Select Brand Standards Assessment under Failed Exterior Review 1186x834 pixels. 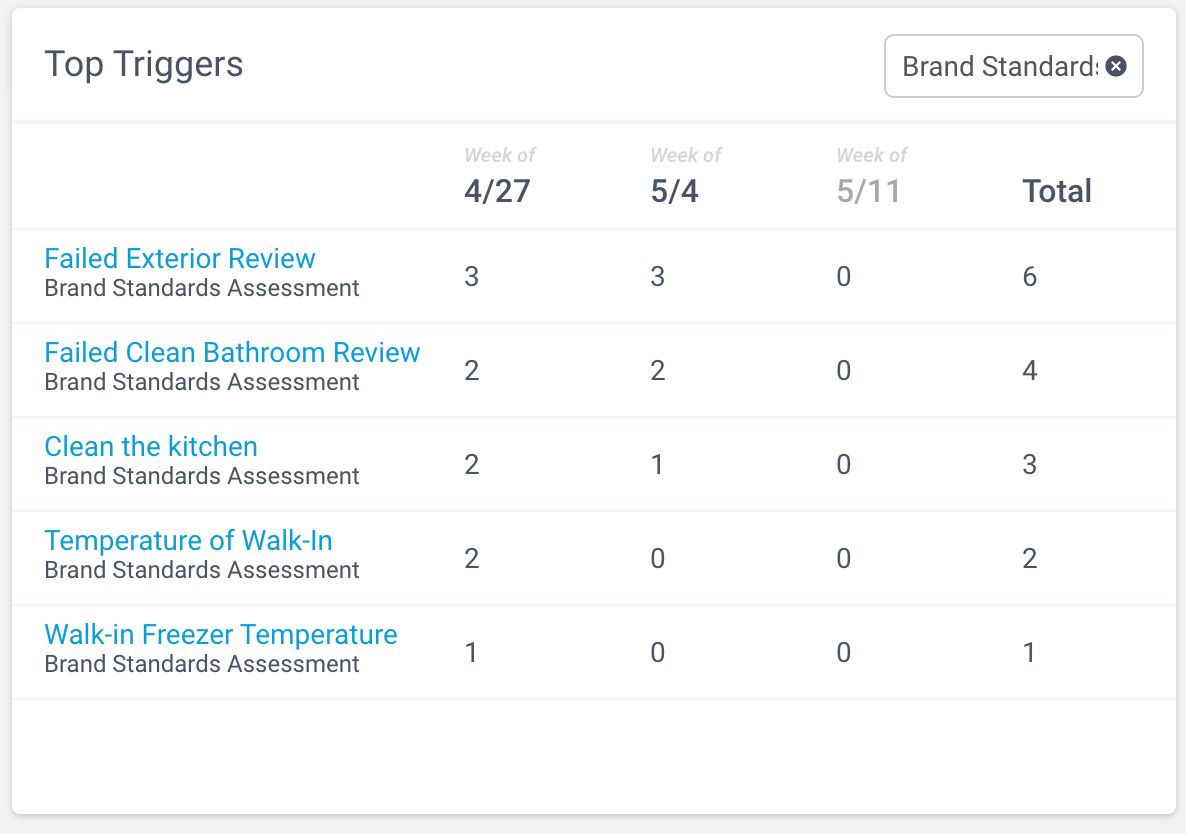[201, 288]
